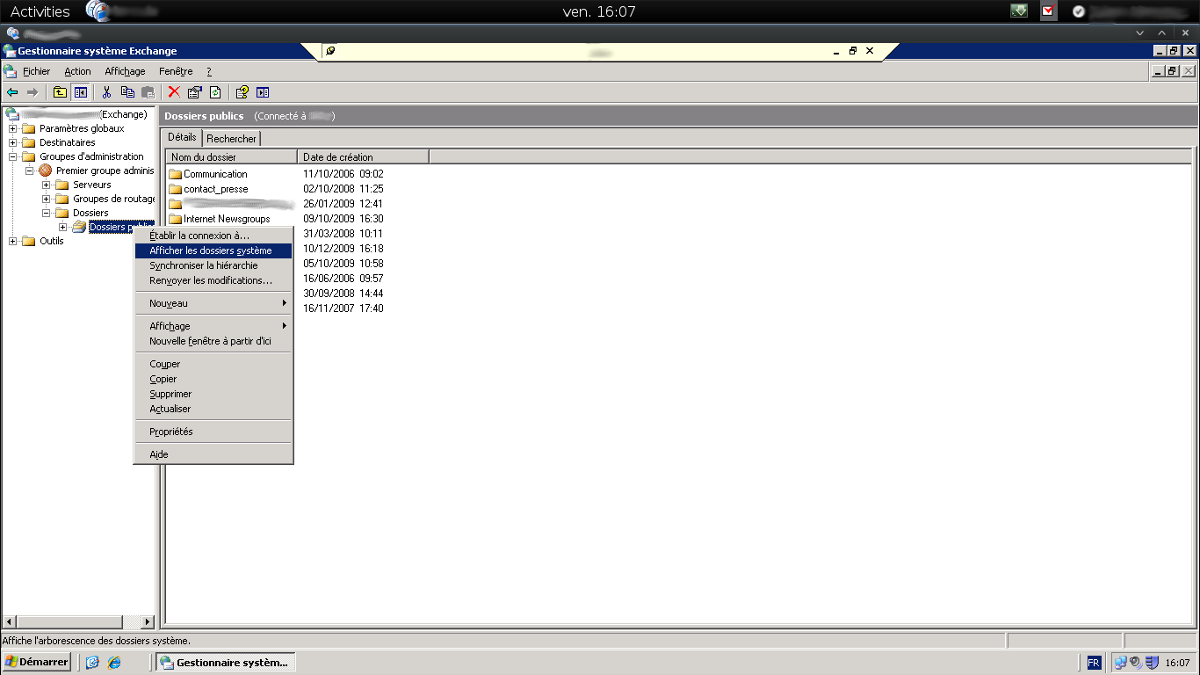Click the Communication folder icon

tap(175, 174)
